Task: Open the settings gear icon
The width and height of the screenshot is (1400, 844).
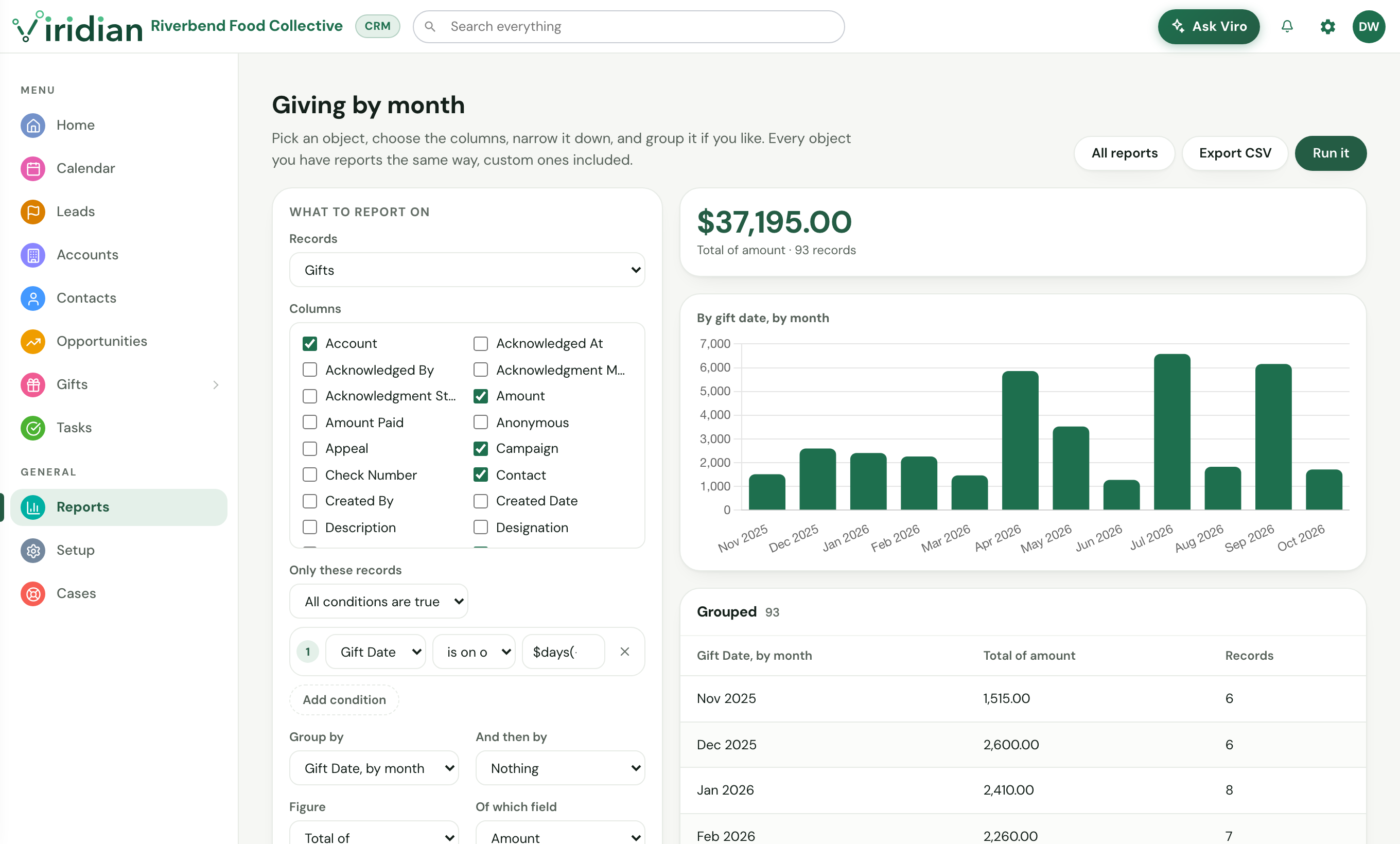Action: 1327,27
